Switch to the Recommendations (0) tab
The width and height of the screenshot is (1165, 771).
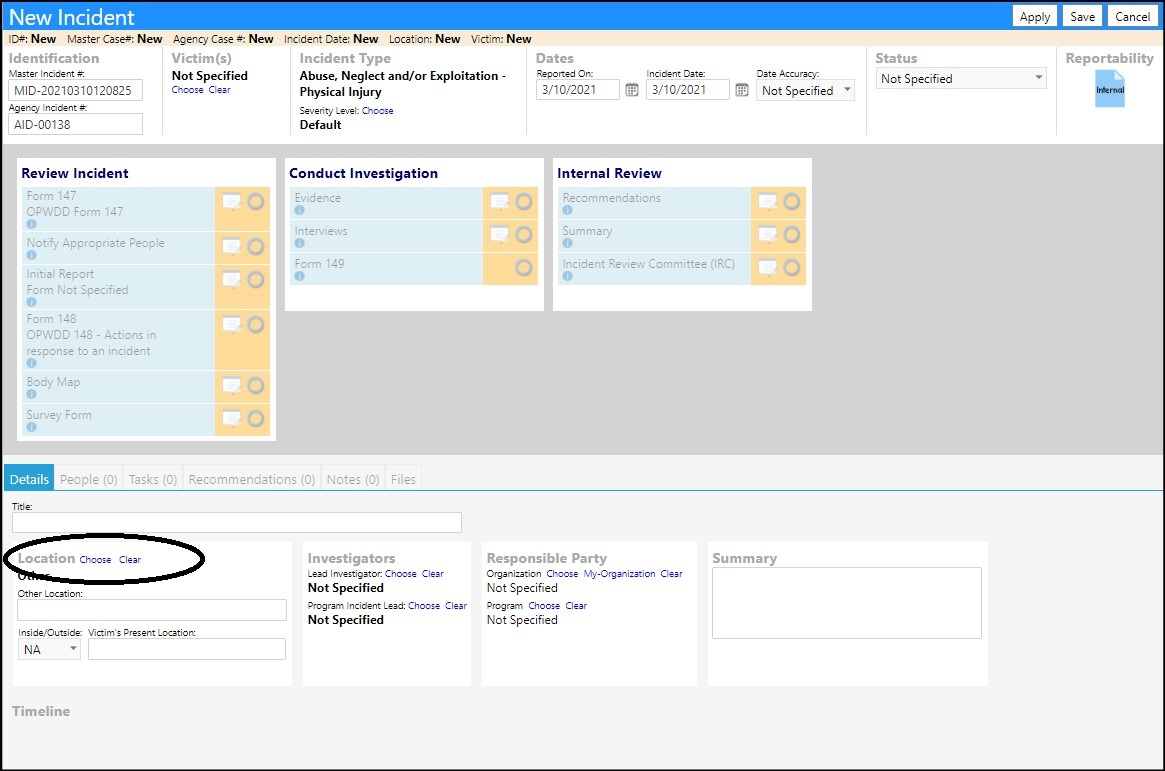(x=252, y=479)
